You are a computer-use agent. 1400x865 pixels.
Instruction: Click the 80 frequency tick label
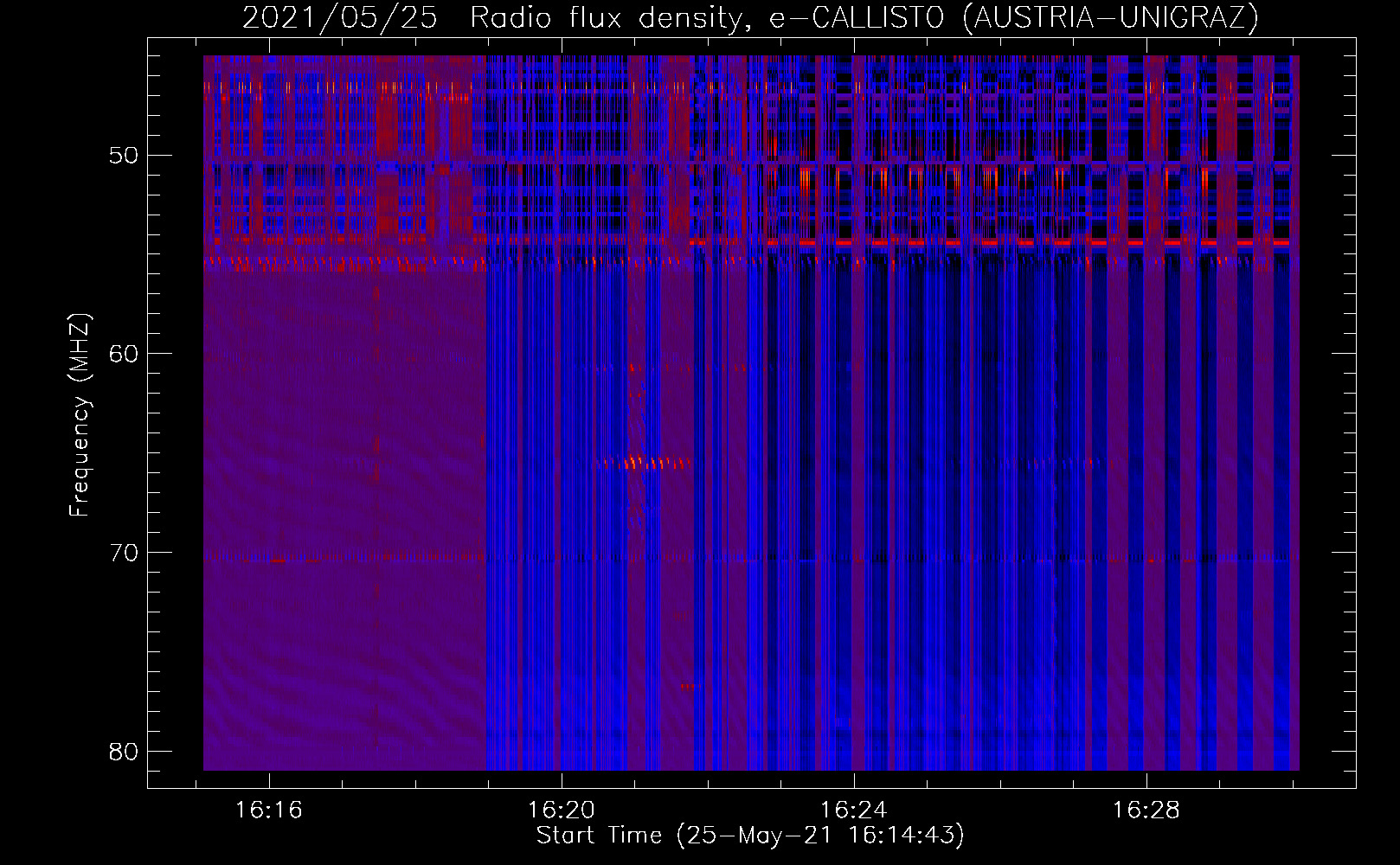pyautogui.click(x=124, y=751)
